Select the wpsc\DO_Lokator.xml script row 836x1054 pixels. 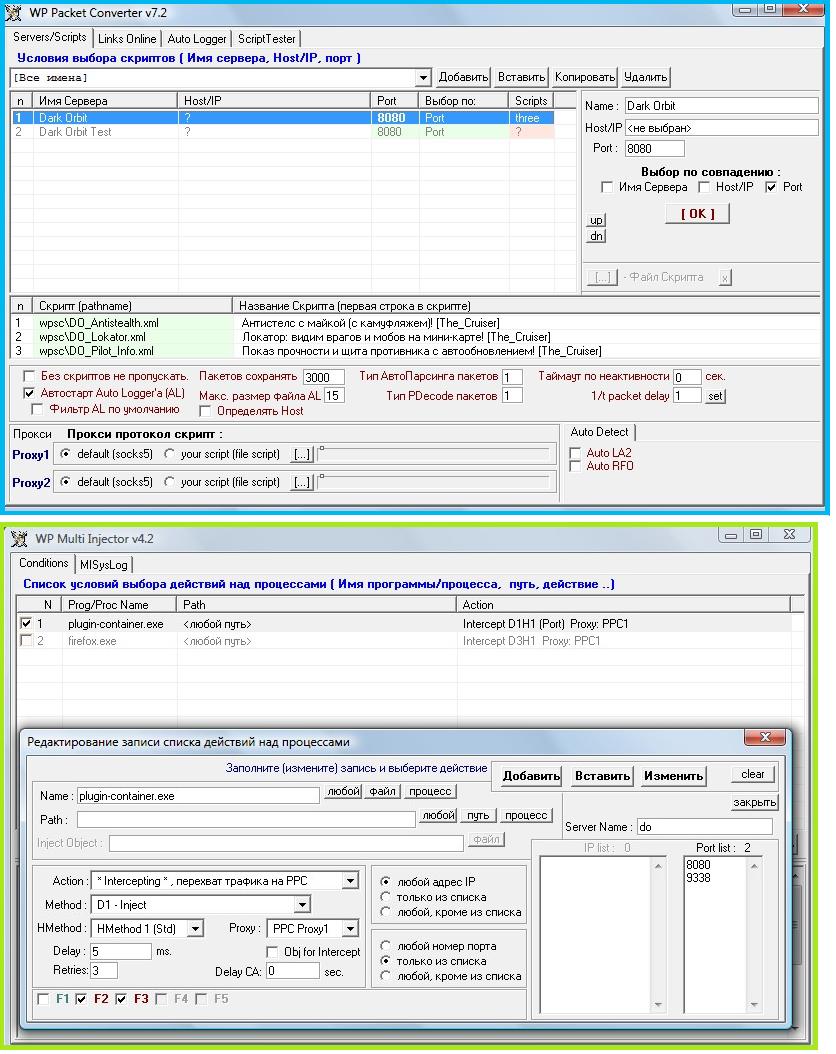coord(416,337)
